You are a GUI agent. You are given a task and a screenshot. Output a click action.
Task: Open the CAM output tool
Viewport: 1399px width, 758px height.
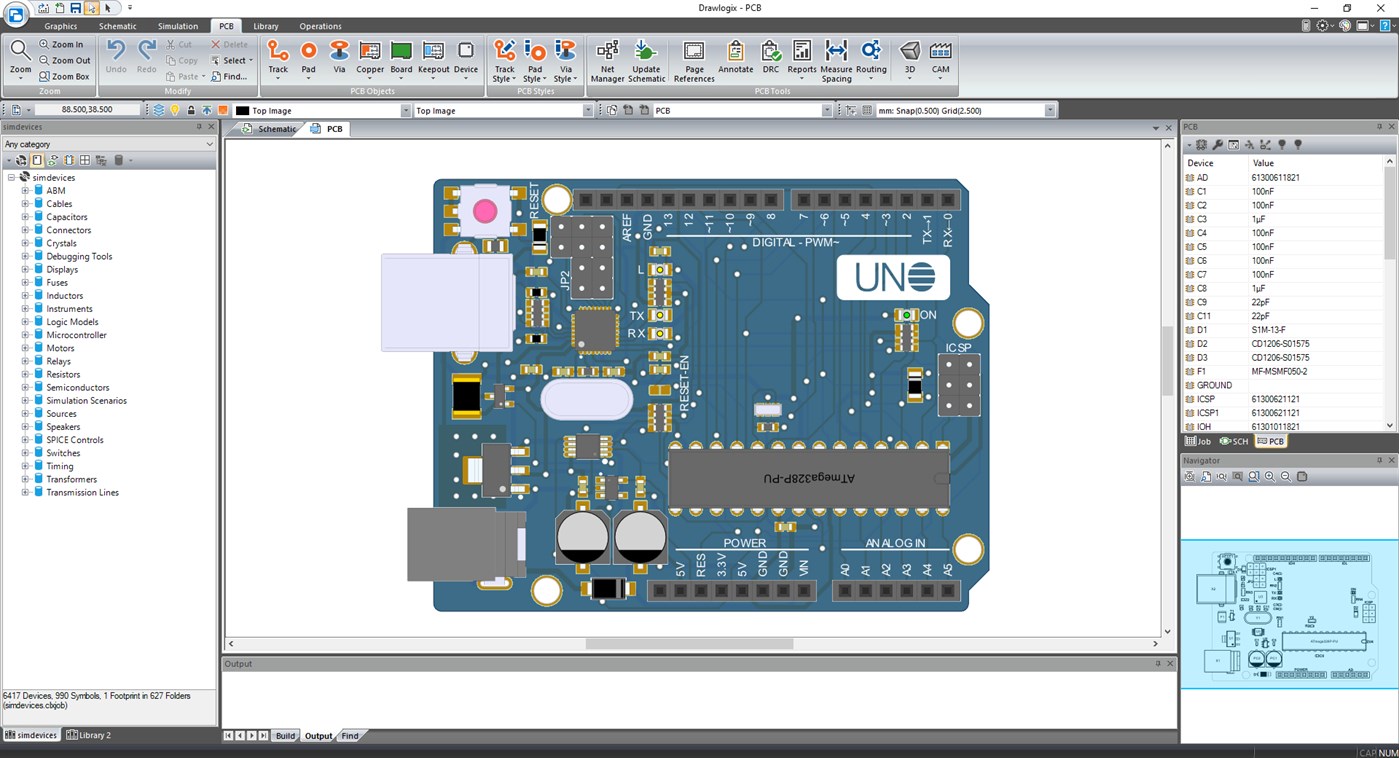tap(940, 57)
